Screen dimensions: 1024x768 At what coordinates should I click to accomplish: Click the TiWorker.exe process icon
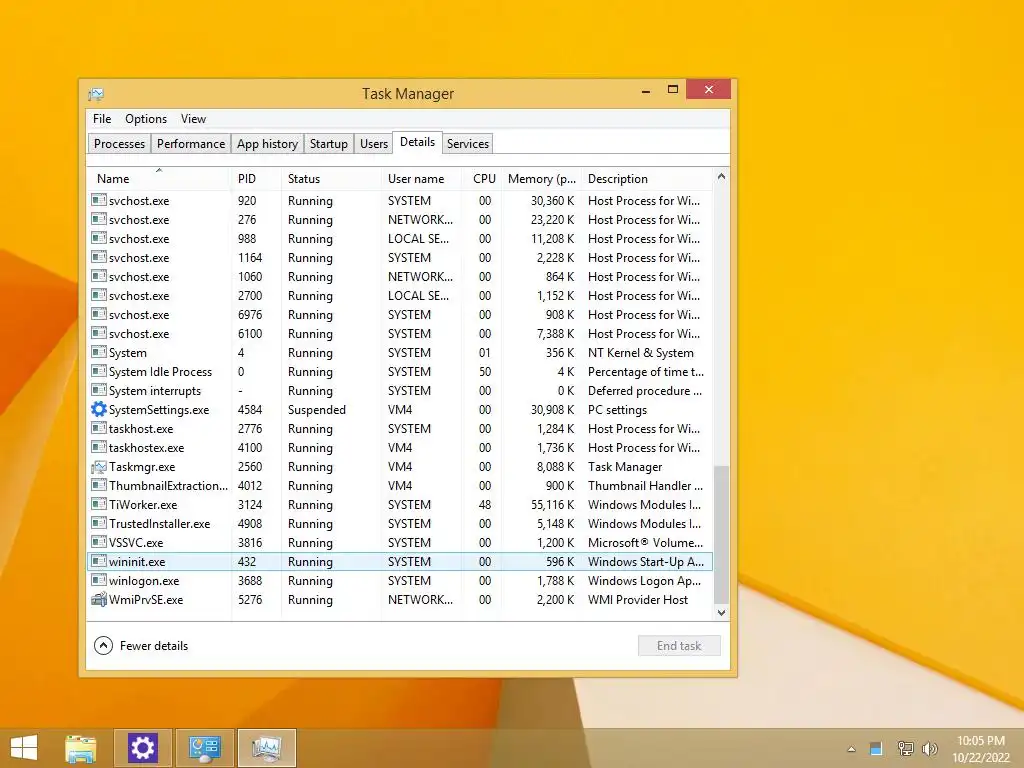99,505
